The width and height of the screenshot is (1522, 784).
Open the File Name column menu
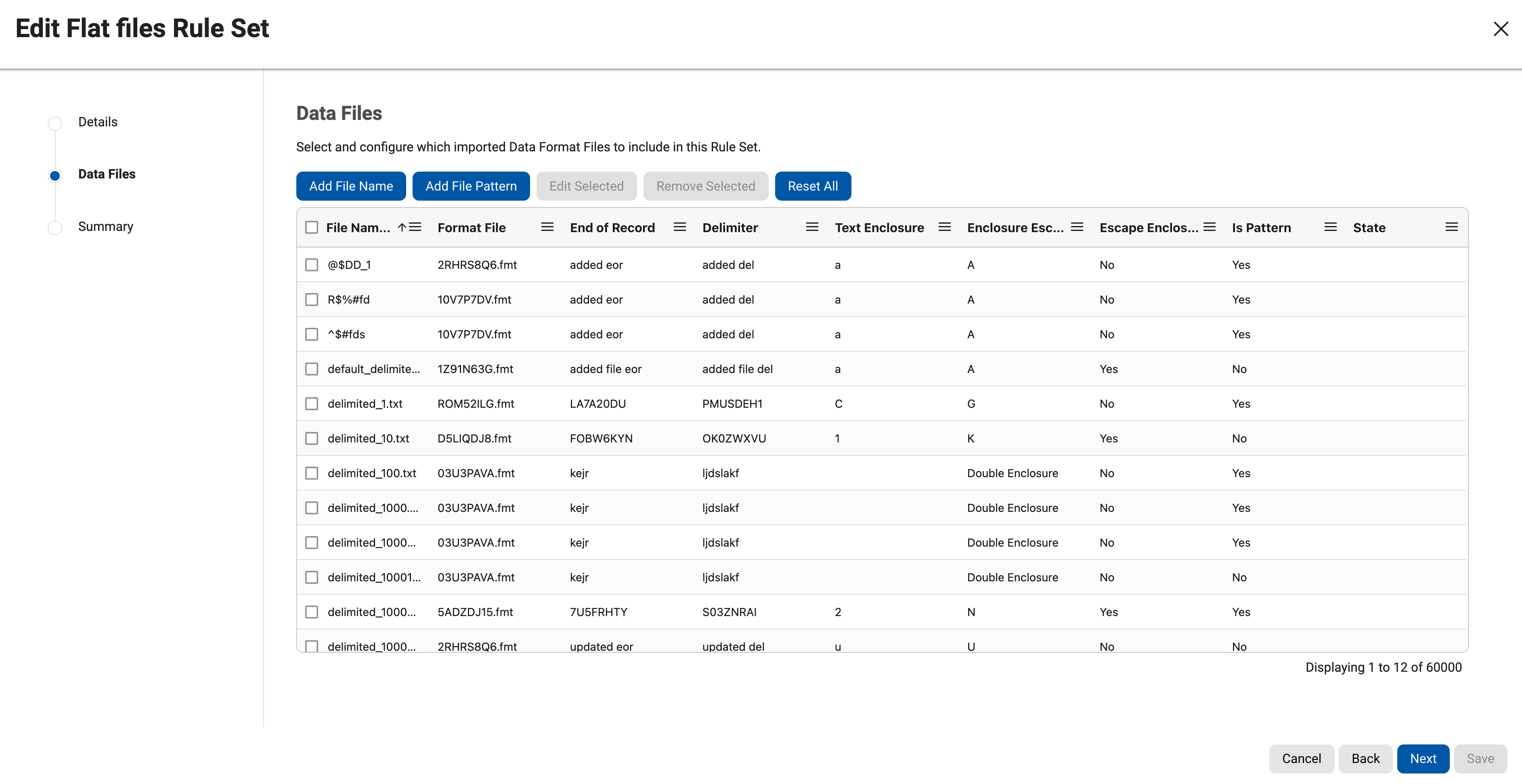[415, 227]
